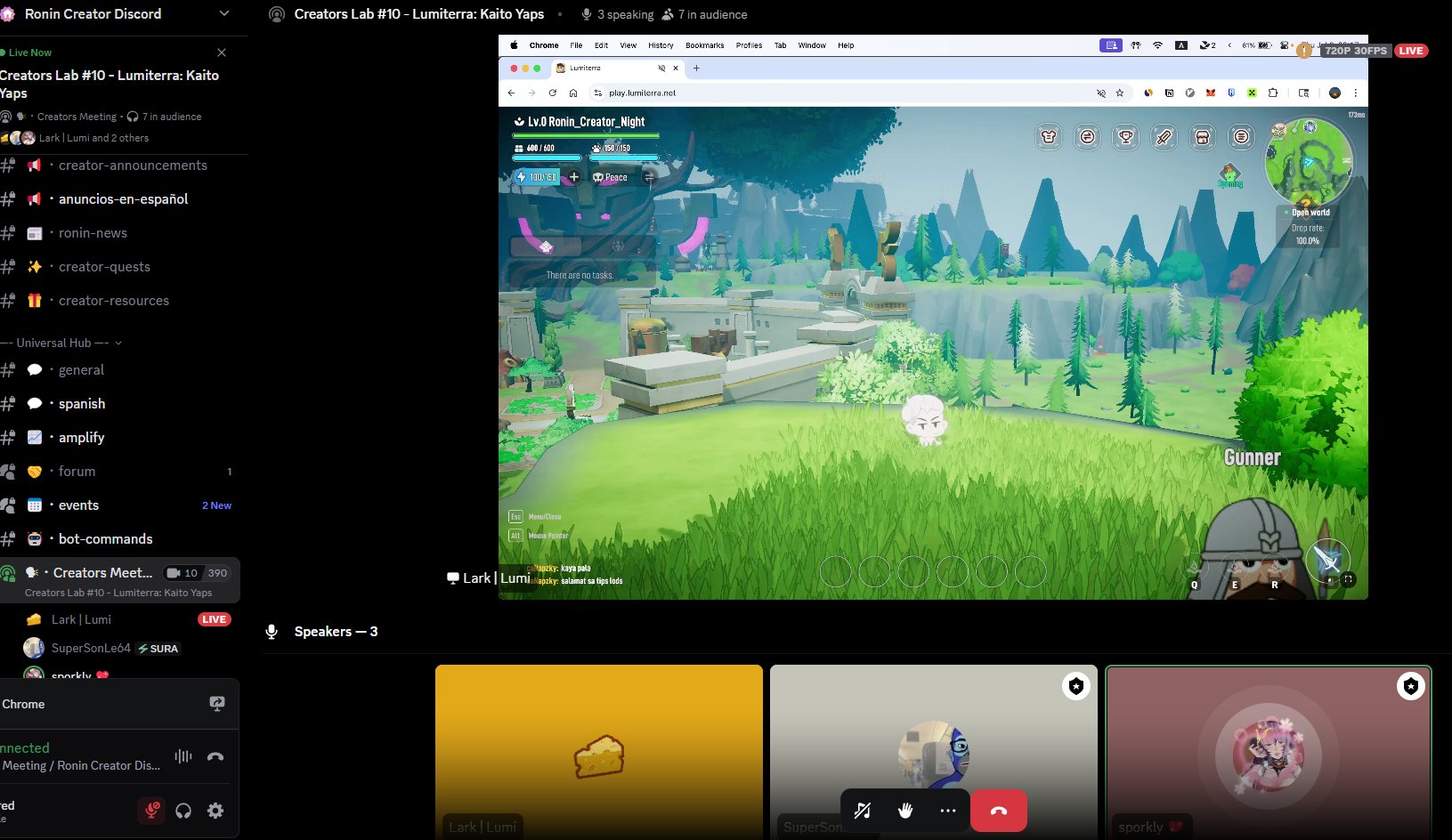
Task: Open the Chrome three-dot menu
Action: 1356,93
